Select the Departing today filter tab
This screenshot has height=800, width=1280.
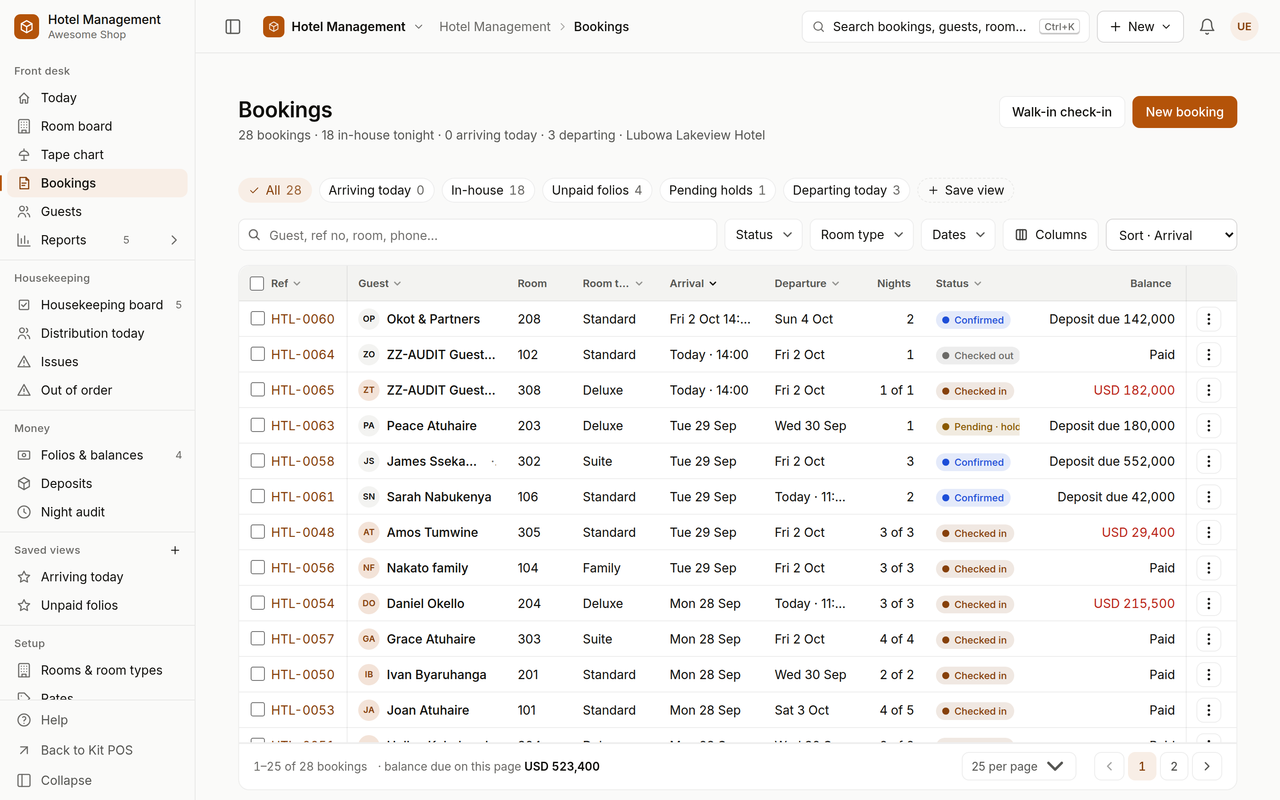click(x=846, y=190)
